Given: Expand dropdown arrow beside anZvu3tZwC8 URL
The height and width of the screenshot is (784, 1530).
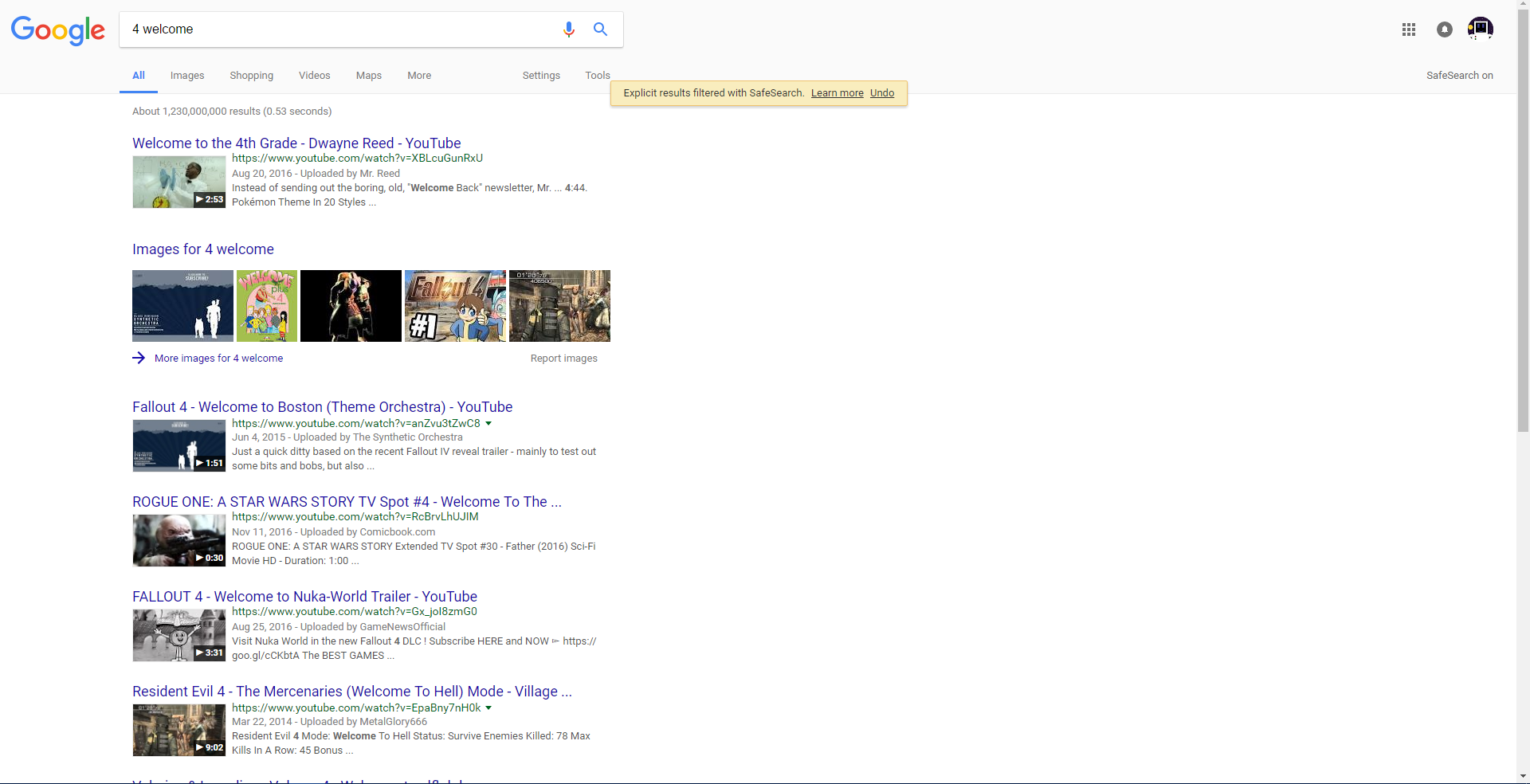Looking at the screenshot, I should tap(488, 424).
